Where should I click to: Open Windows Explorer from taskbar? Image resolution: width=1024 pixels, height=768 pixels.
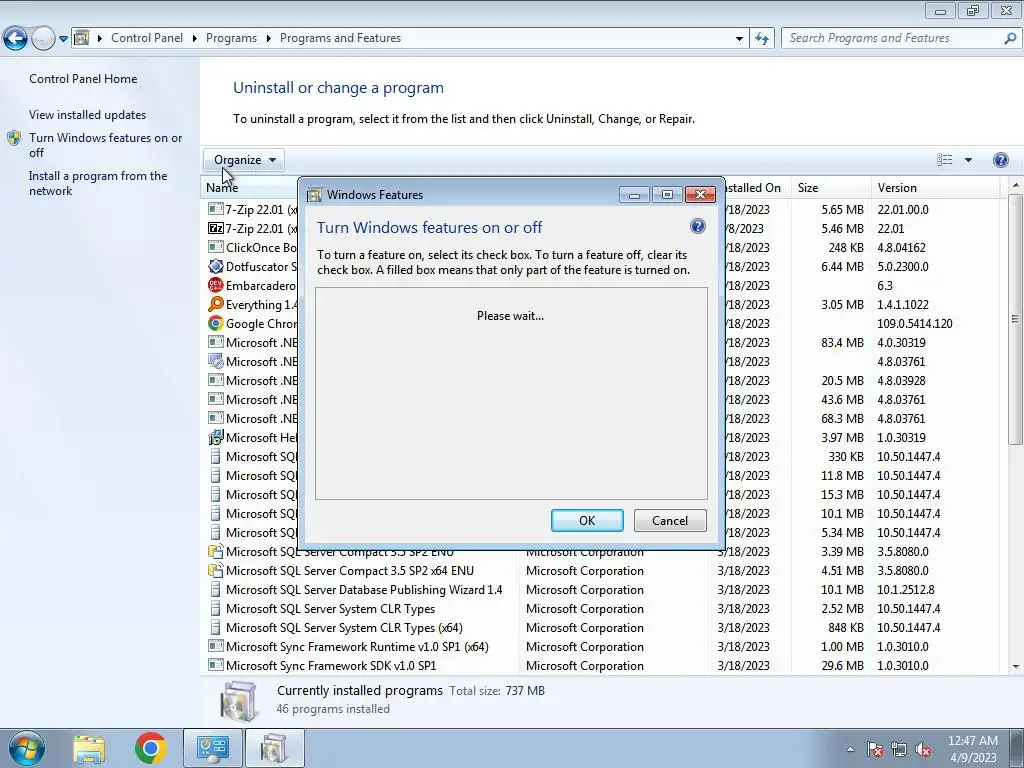click(x=89, y=749)
